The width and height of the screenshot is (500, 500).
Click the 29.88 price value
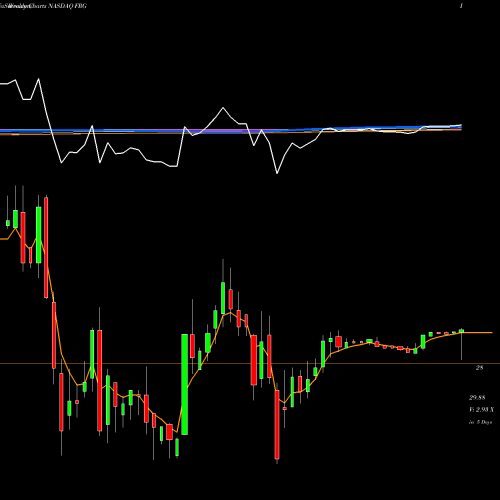[x=477, y=398]
